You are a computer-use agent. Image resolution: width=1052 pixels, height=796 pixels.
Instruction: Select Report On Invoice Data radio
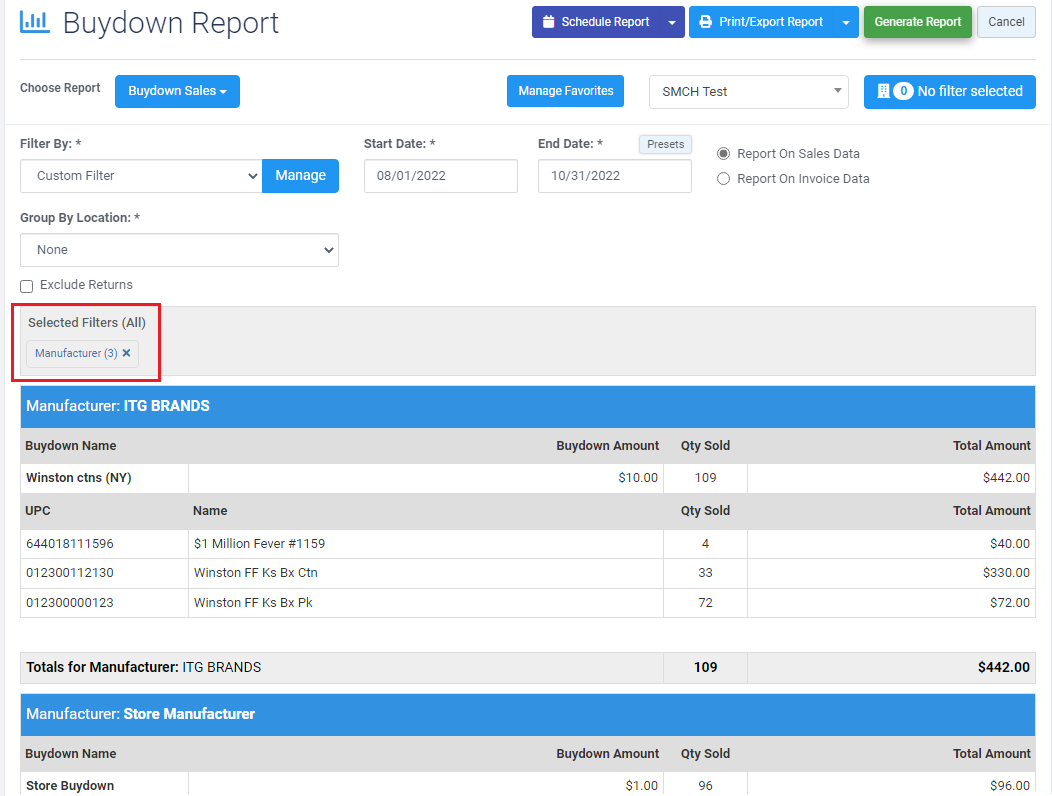click(723, 179)
